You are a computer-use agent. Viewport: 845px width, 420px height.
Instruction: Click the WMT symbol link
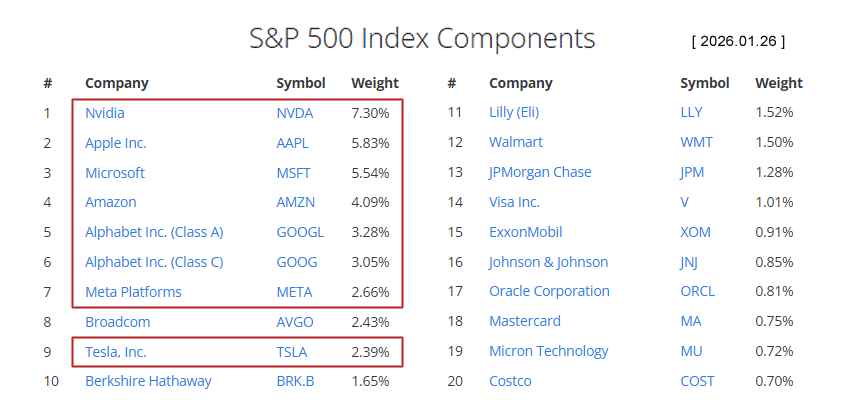[x=697, y=143]
